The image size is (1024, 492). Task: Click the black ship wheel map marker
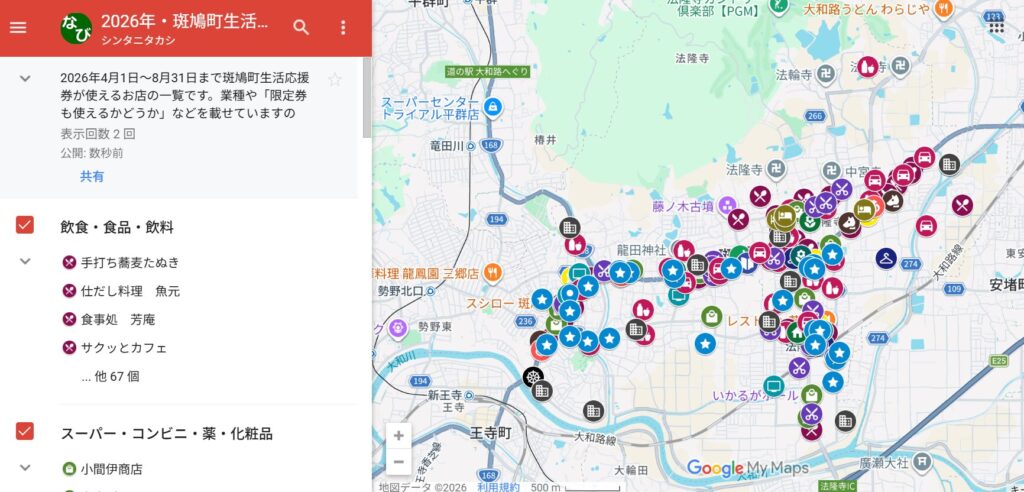[533, 377]
